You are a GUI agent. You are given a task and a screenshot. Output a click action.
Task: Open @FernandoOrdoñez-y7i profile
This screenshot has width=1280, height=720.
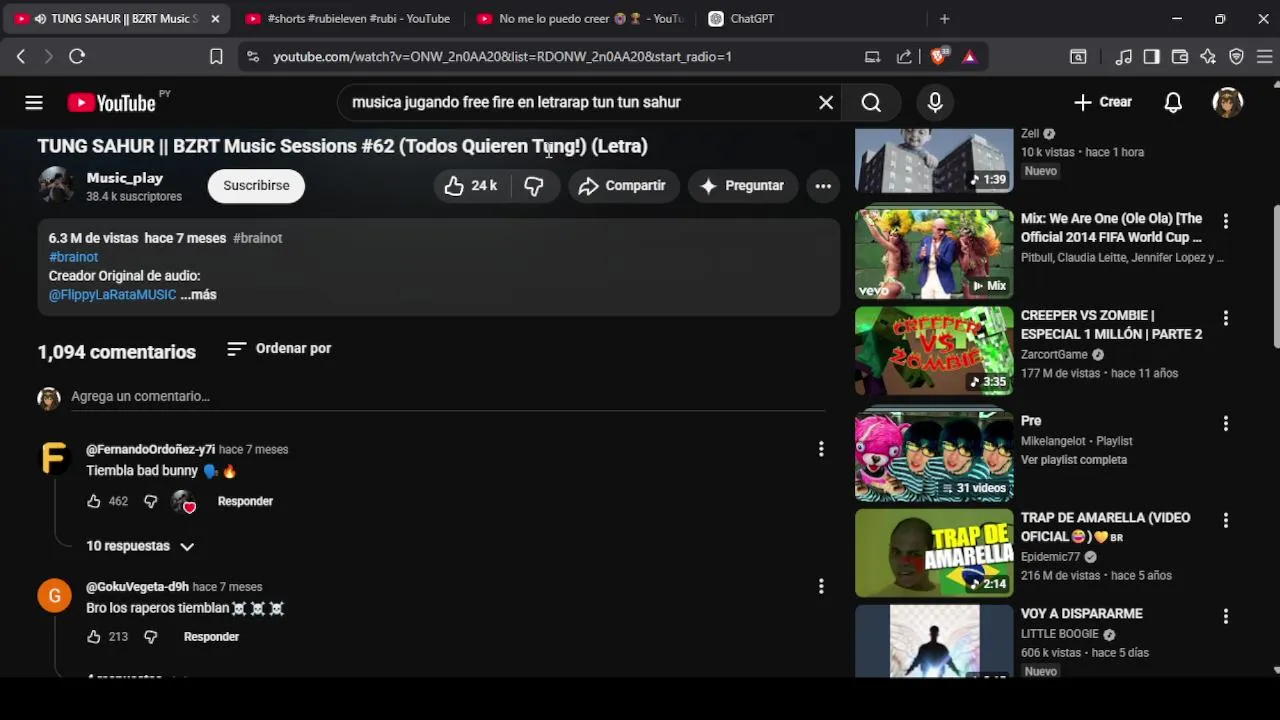(150, 450)
